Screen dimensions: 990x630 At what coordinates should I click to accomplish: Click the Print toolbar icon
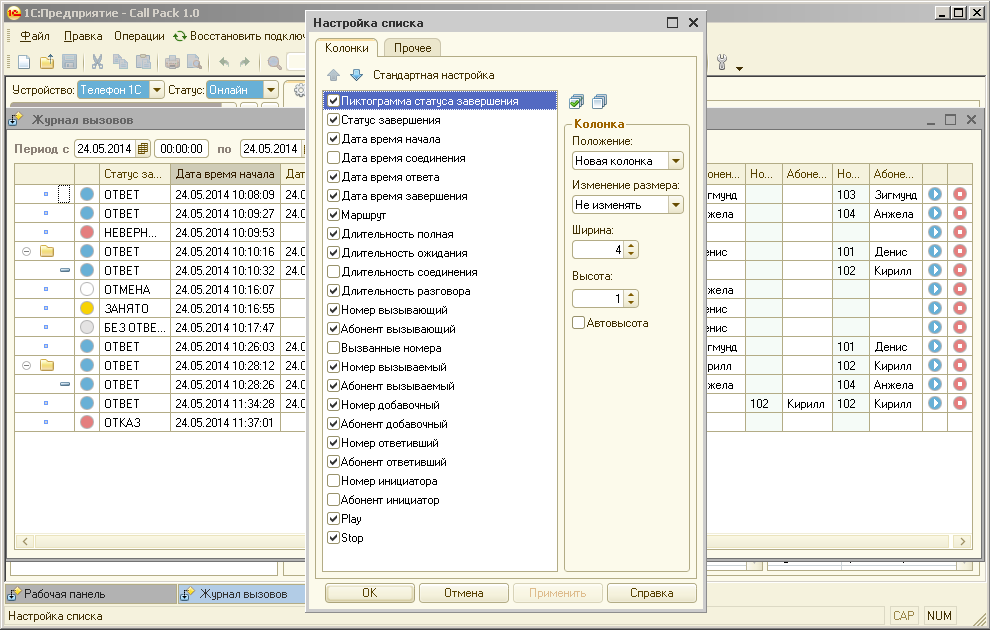point(172,62)
